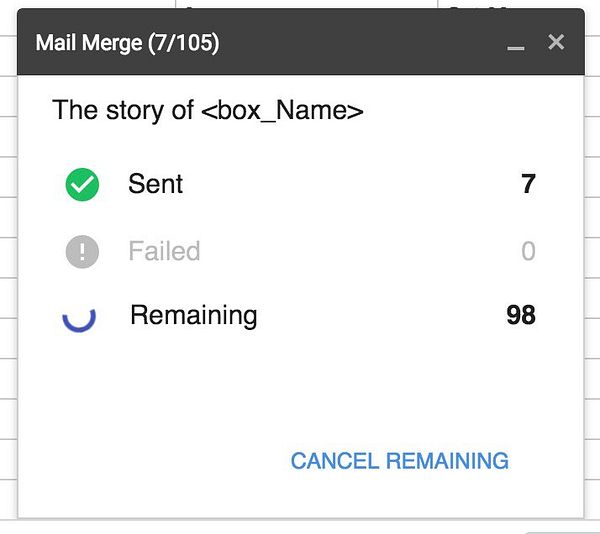This screenshot has height=534, width=600.
Task: Click the "Mail Merge (7/105)" title text
Action: [127, 43]
